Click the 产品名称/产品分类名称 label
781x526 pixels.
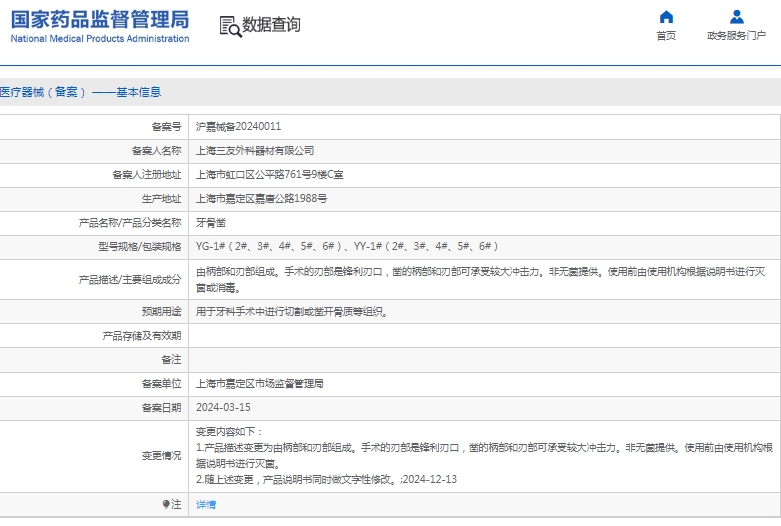pyautogui.click(x=130, y=223)
